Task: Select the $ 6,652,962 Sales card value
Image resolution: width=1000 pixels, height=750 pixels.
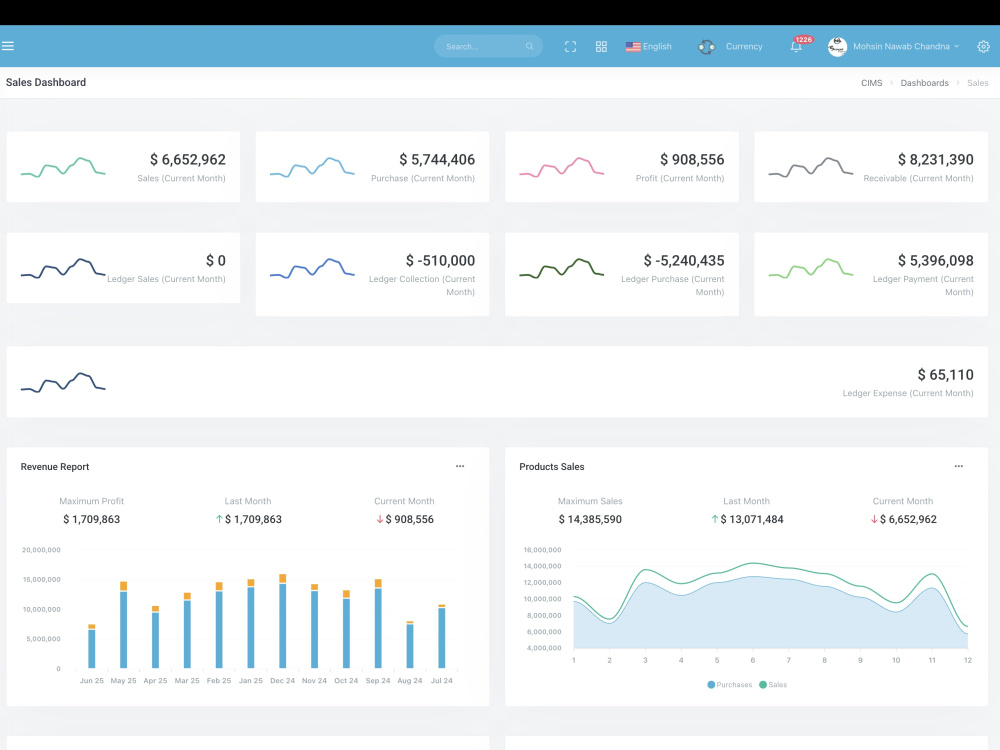Action: (x=188, y=159)
